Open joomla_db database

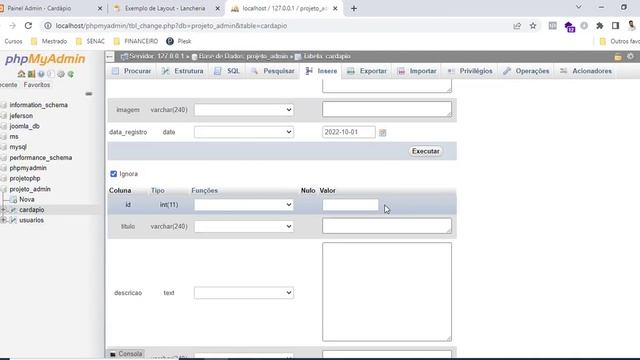coord(24,126)
